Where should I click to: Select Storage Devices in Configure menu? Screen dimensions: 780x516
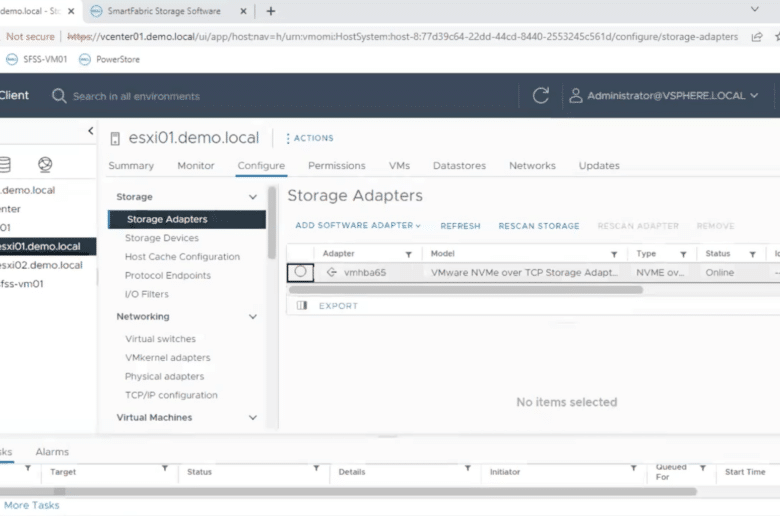162,238
